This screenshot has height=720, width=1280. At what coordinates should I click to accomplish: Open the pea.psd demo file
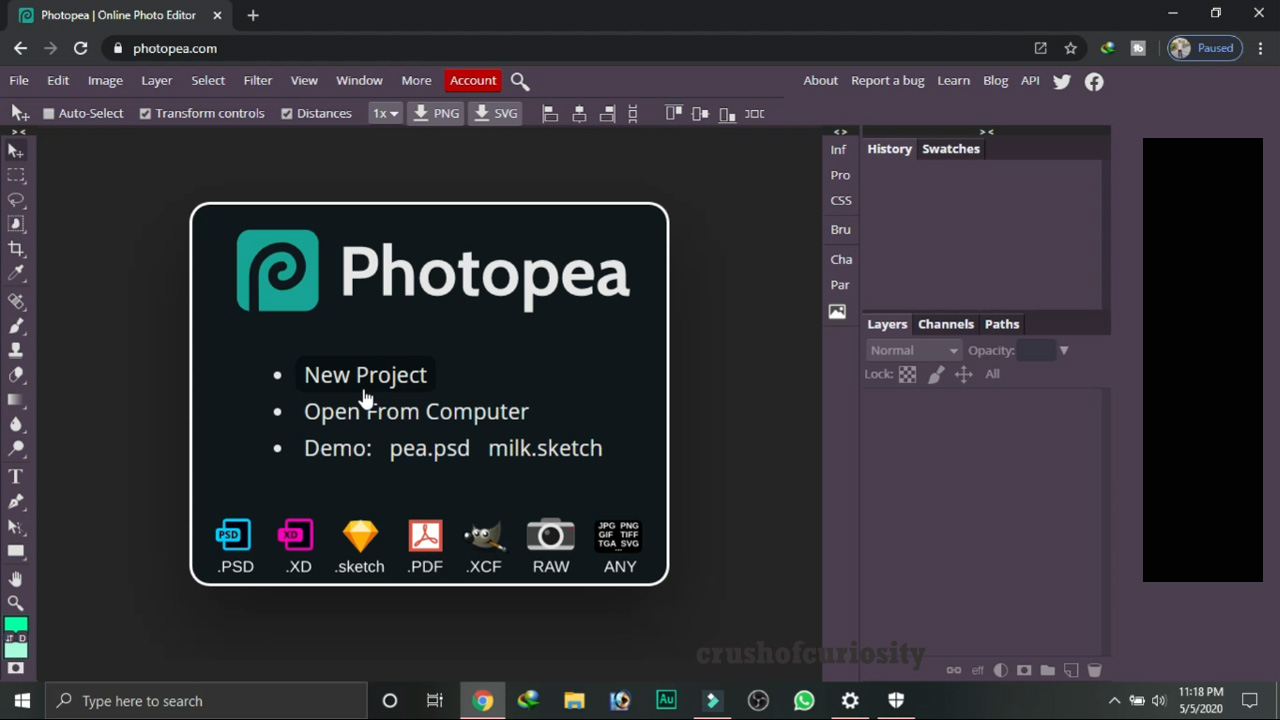[x=429, y=448]
